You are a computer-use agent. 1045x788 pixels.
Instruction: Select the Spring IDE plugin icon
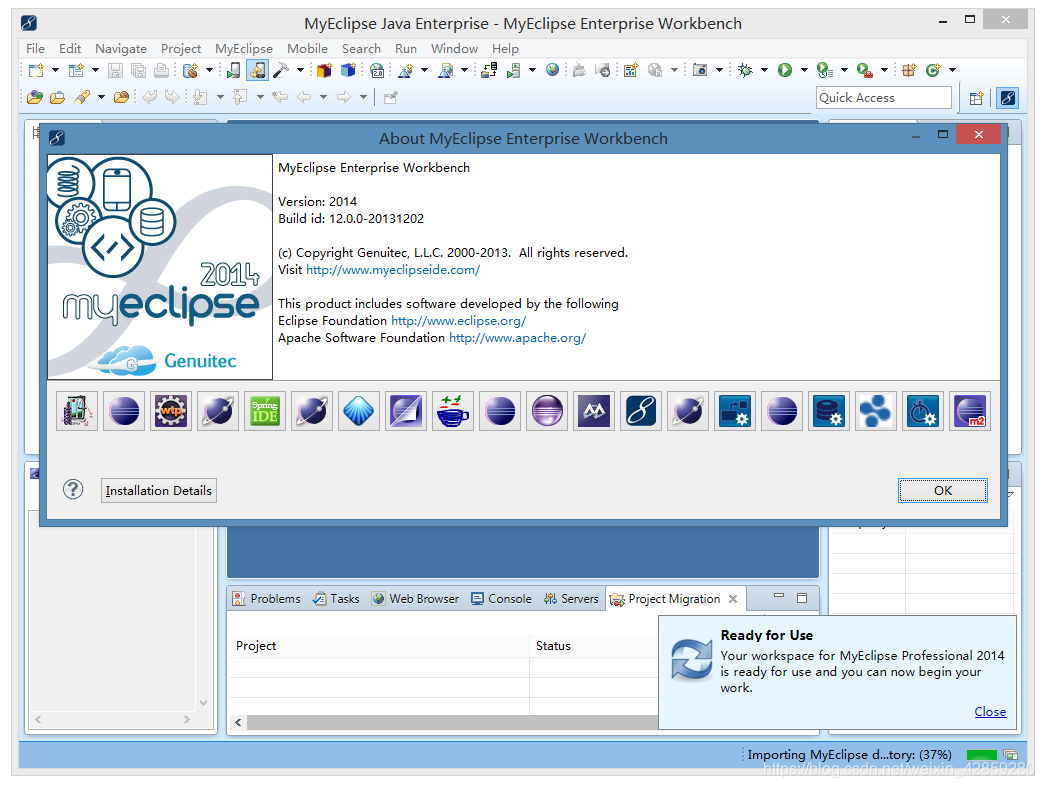(265, 411)
